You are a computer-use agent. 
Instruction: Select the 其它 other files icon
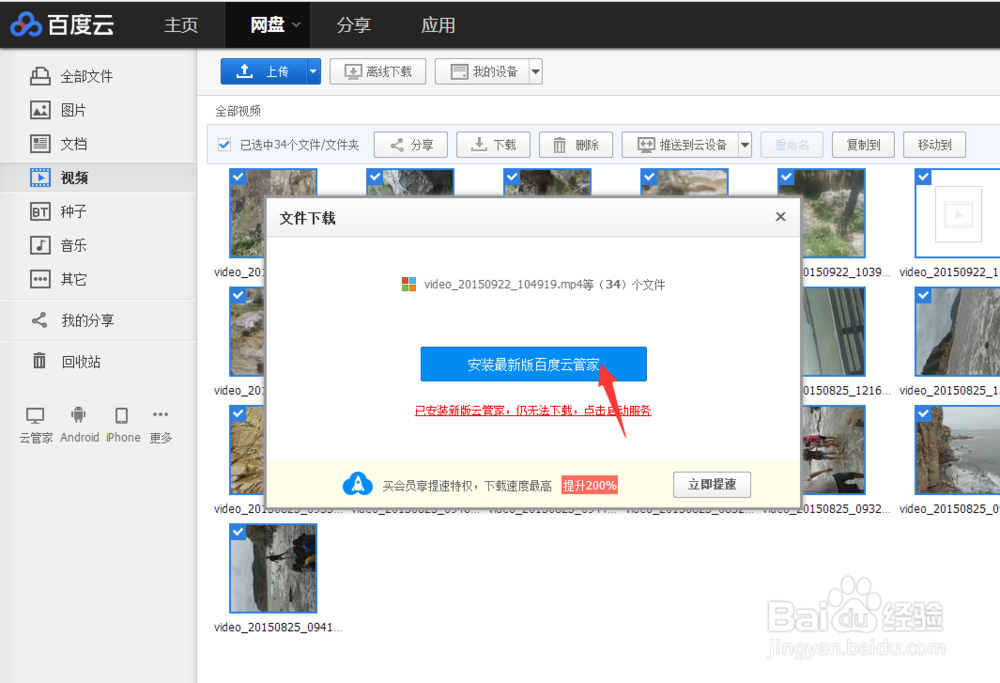click(x=40, y=279)
